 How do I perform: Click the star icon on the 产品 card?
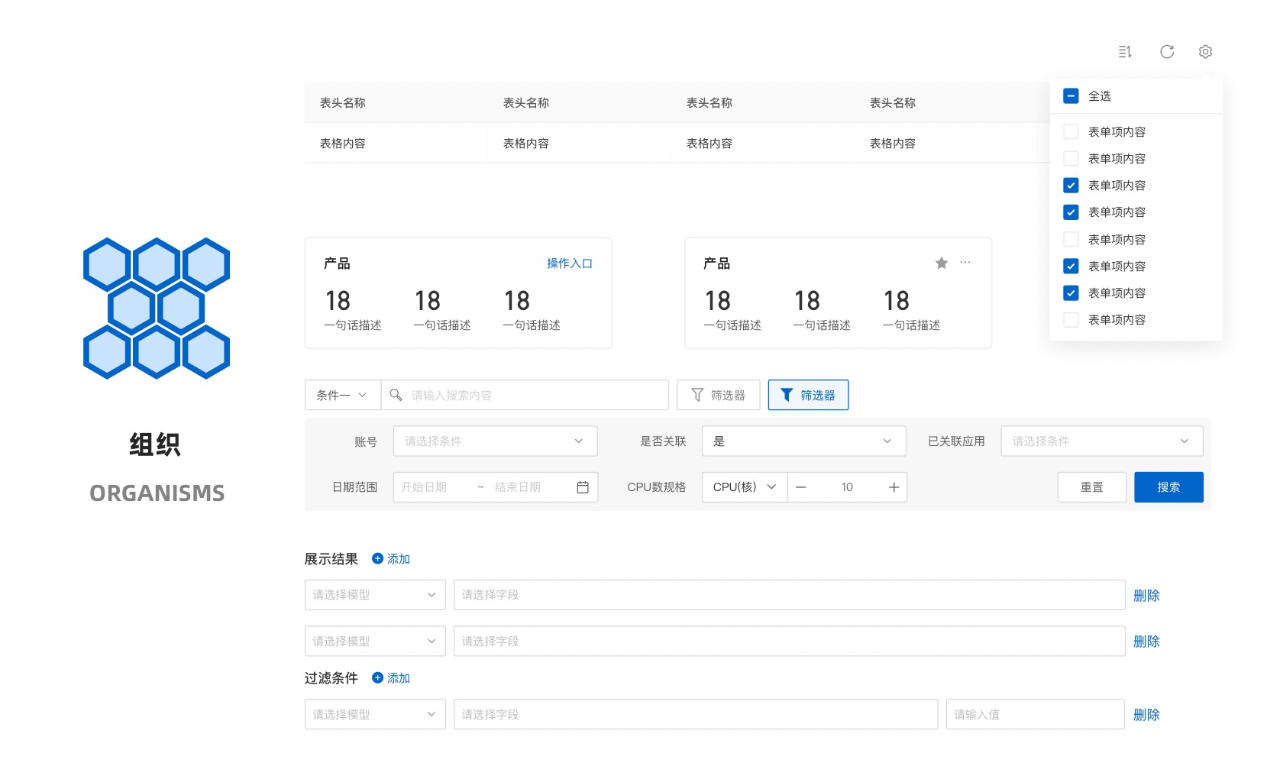pos(941,263)
